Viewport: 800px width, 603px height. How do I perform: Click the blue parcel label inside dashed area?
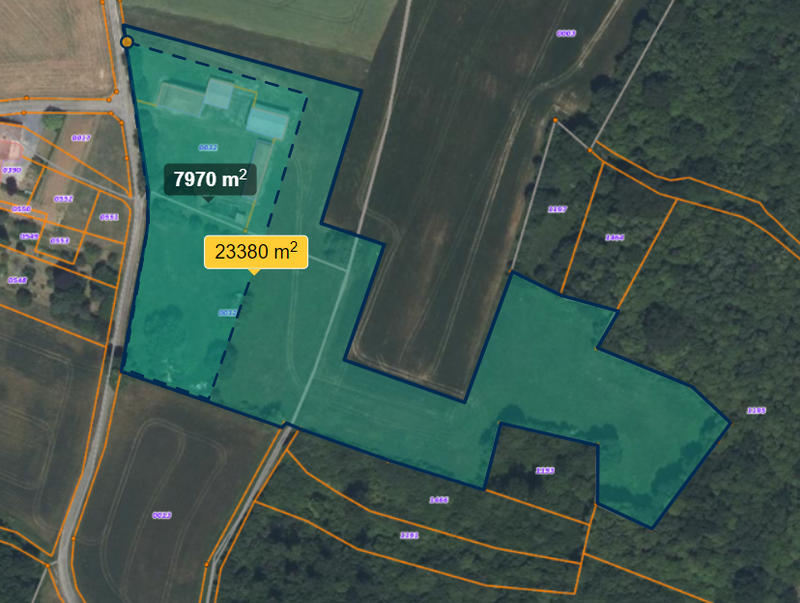tap(208, 148)
